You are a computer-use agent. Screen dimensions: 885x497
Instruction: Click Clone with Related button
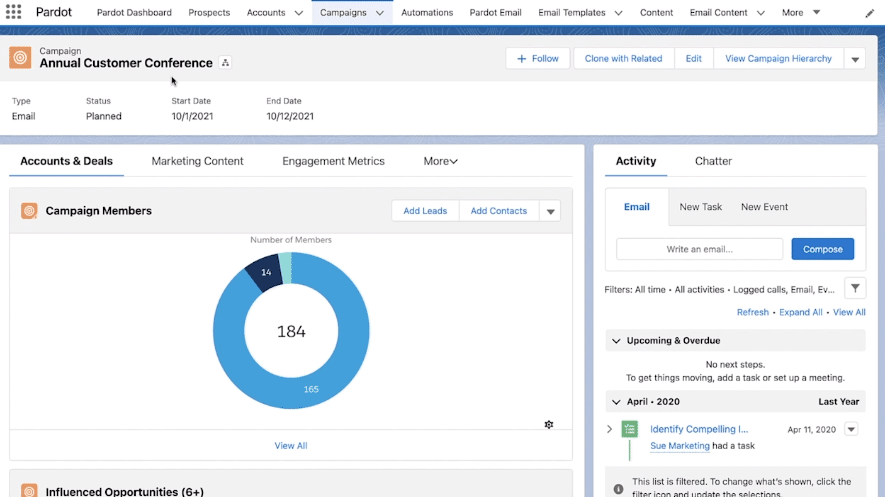point(623,59)
